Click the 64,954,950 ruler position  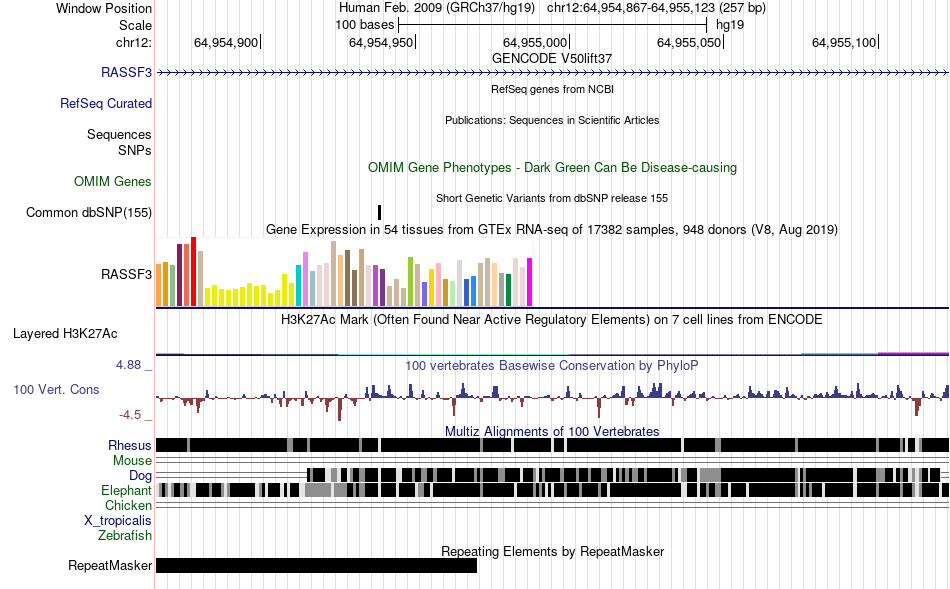click(380, 42)
